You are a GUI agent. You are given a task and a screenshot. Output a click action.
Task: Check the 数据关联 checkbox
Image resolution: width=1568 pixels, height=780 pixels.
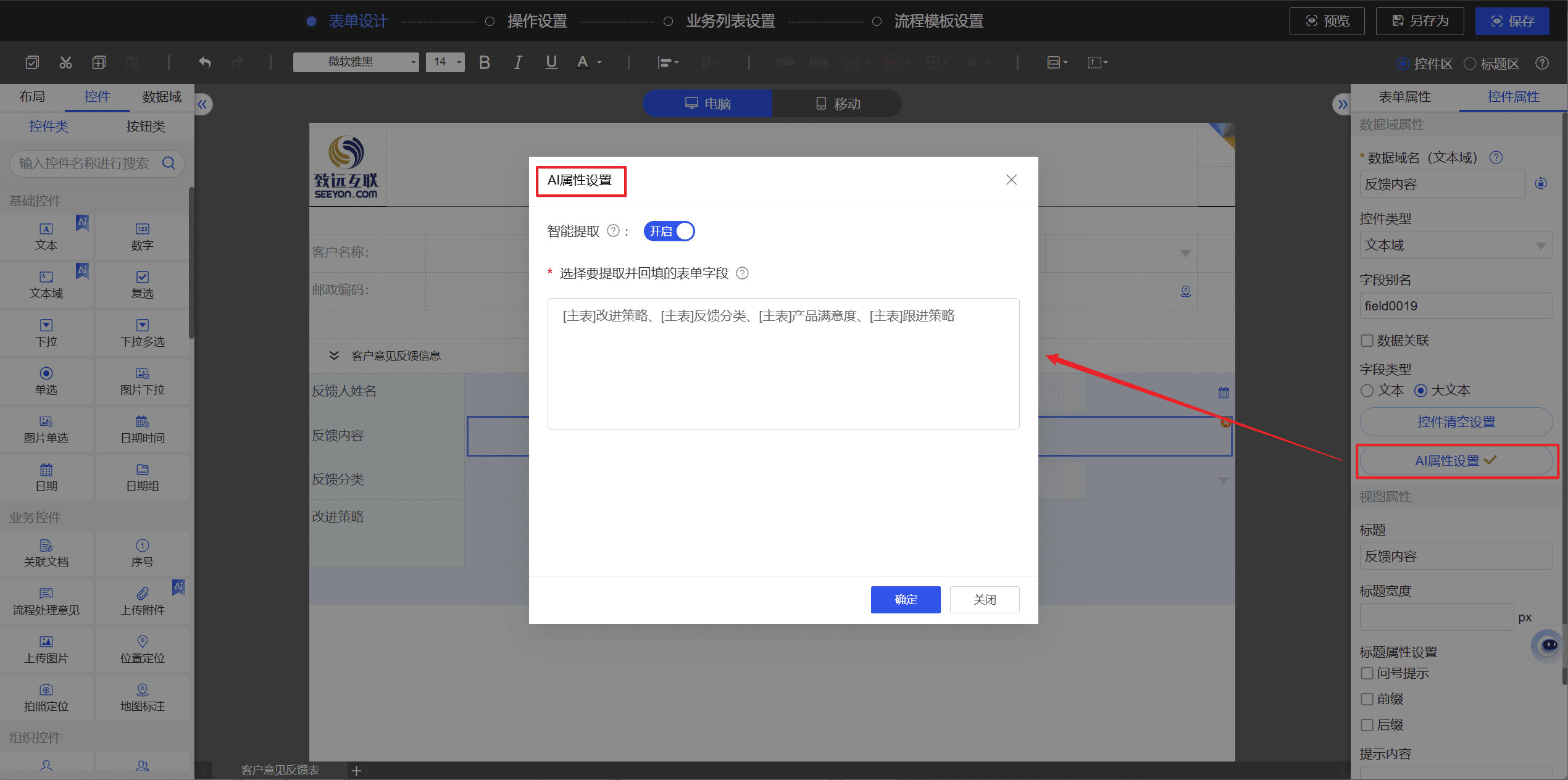click(x=1367, y=341)
